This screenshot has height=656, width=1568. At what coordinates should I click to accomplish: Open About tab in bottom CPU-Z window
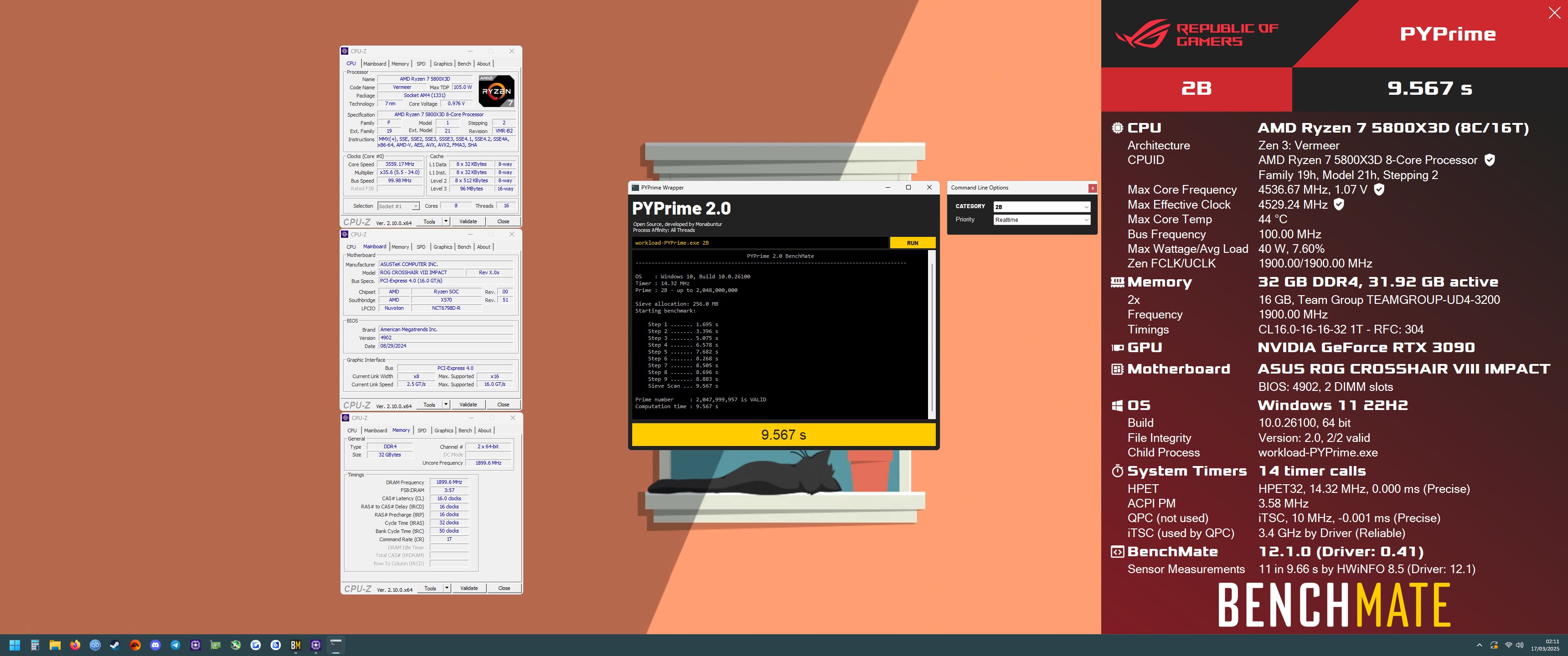coord(485,431)
